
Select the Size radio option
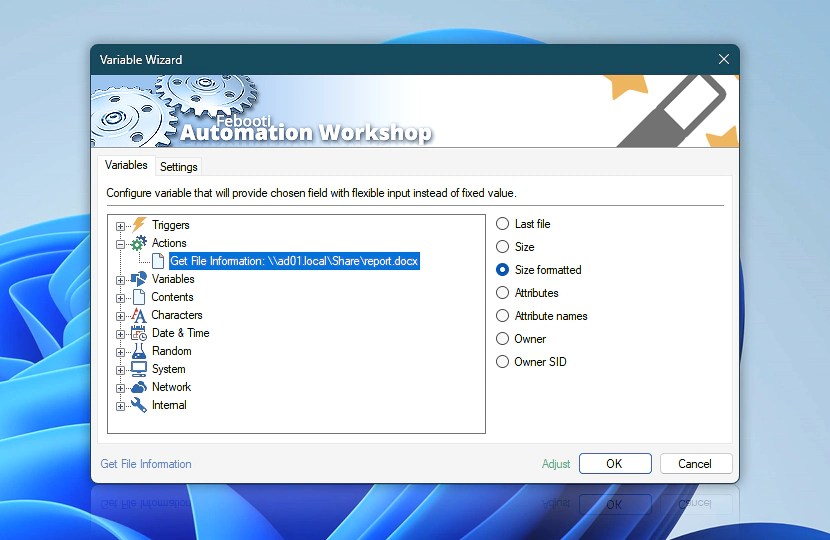(x=502, y=247)
